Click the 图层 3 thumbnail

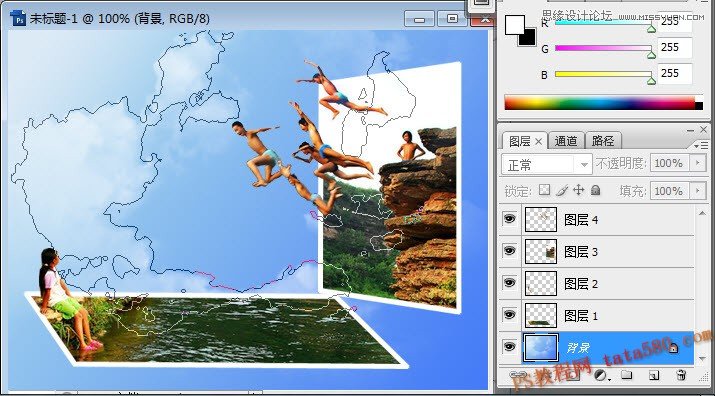tap(541, 251)
